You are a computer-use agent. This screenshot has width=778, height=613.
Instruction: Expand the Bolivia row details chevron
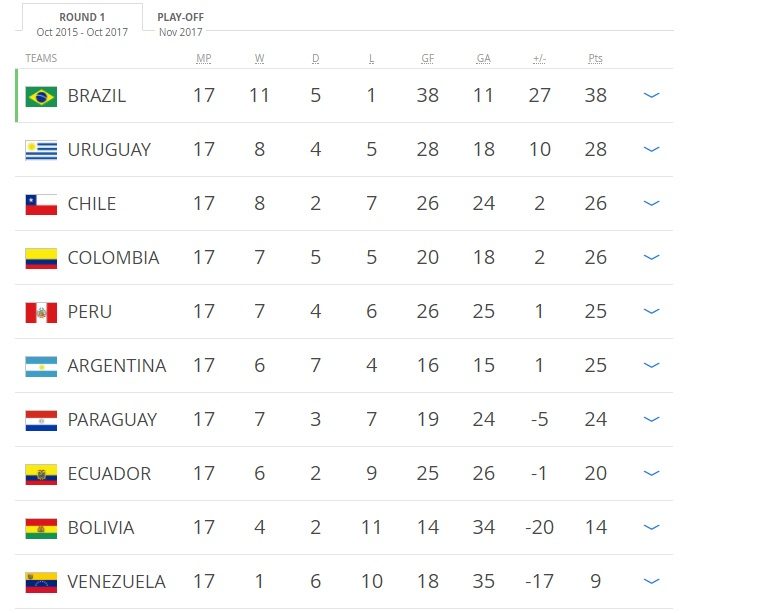(x=651, y=527)
